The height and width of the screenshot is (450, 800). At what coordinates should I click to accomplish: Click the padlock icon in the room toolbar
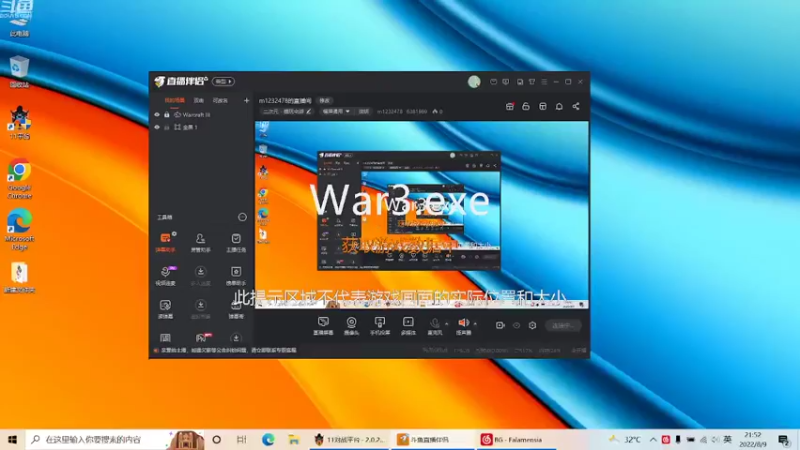click(x=526, y=106)
